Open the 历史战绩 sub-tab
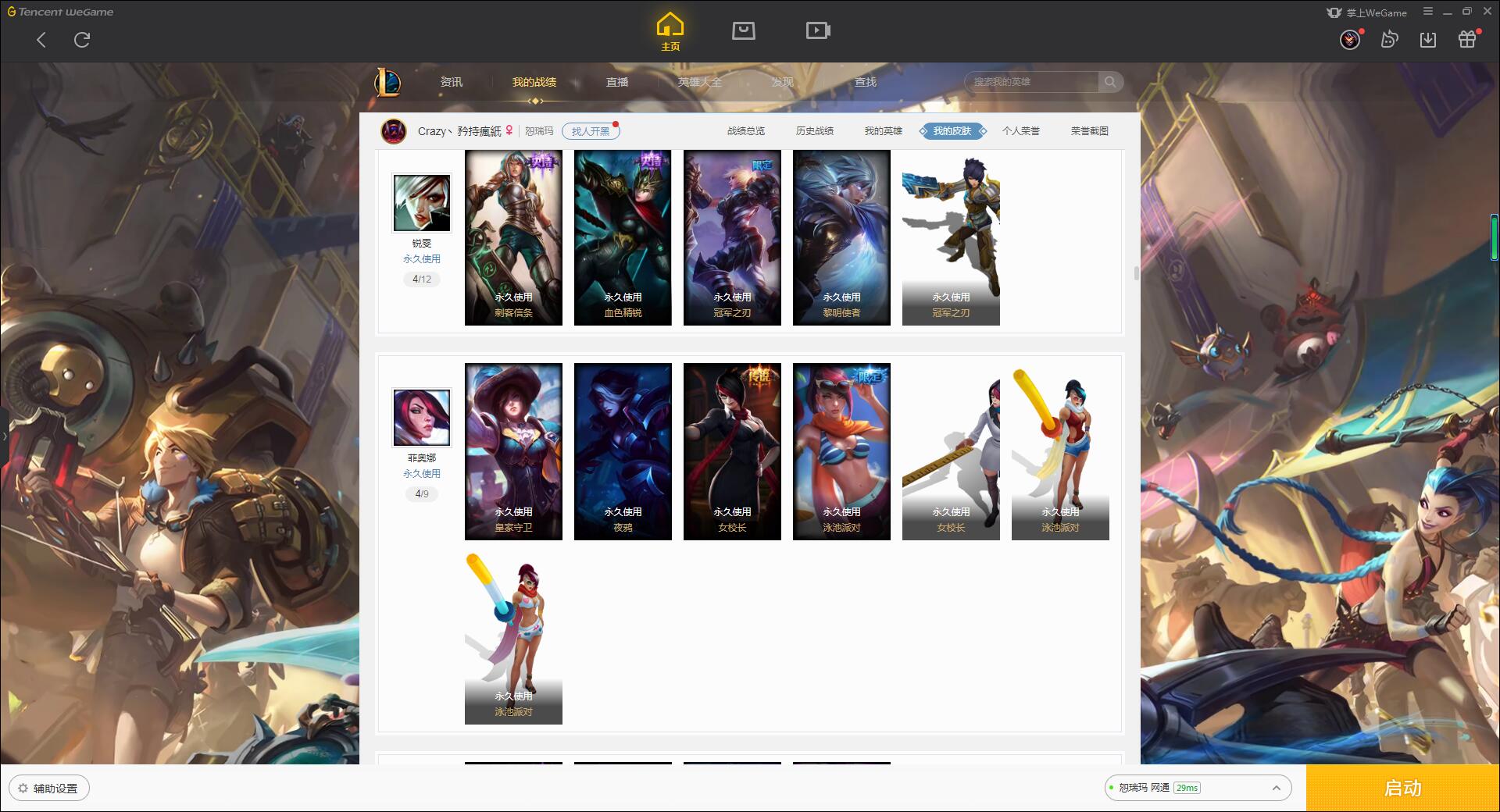The image size is (1500, 812). 815,131
